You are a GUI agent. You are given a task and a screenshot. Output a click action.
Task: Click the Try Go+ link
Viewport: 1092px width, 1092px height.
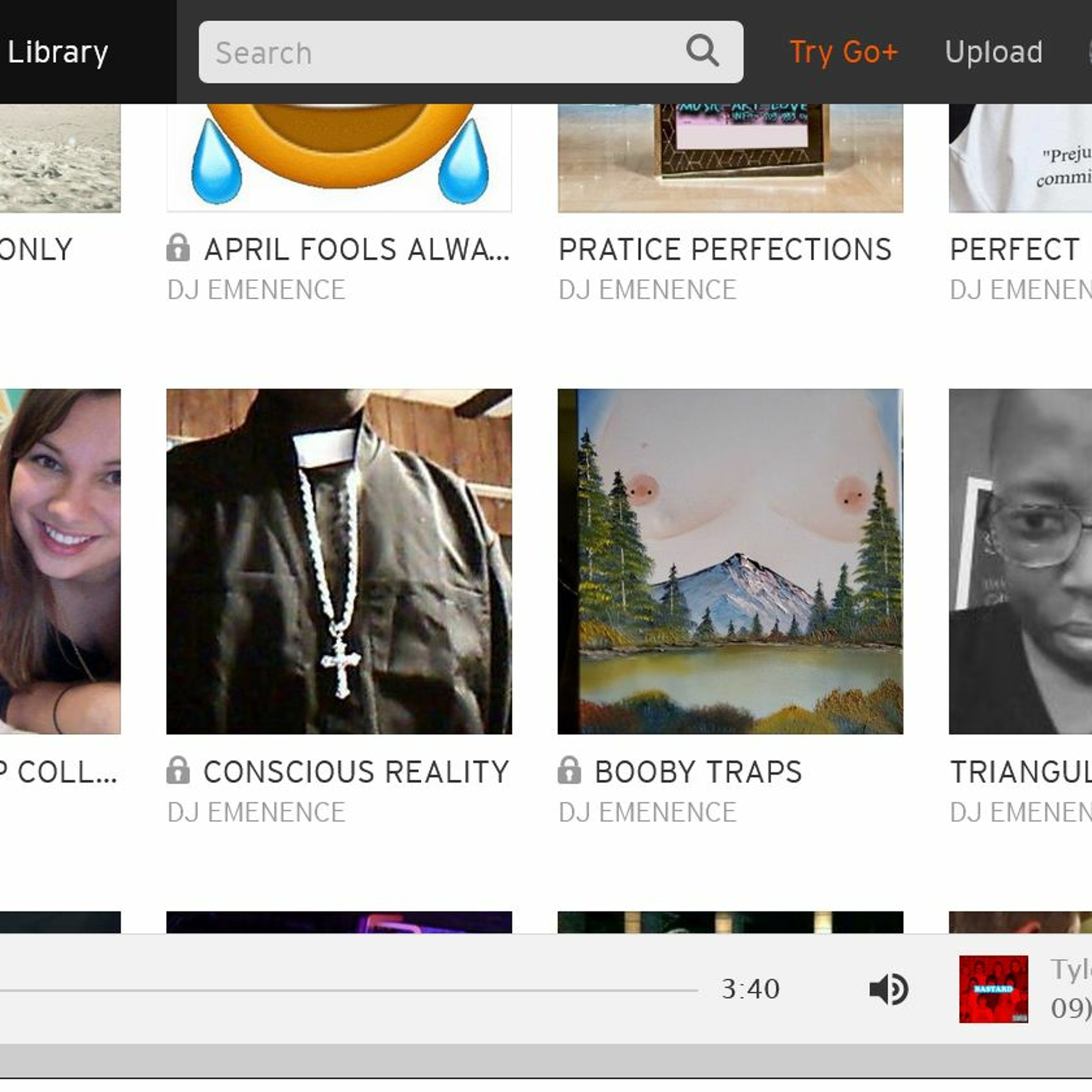(x=843, y=52)
